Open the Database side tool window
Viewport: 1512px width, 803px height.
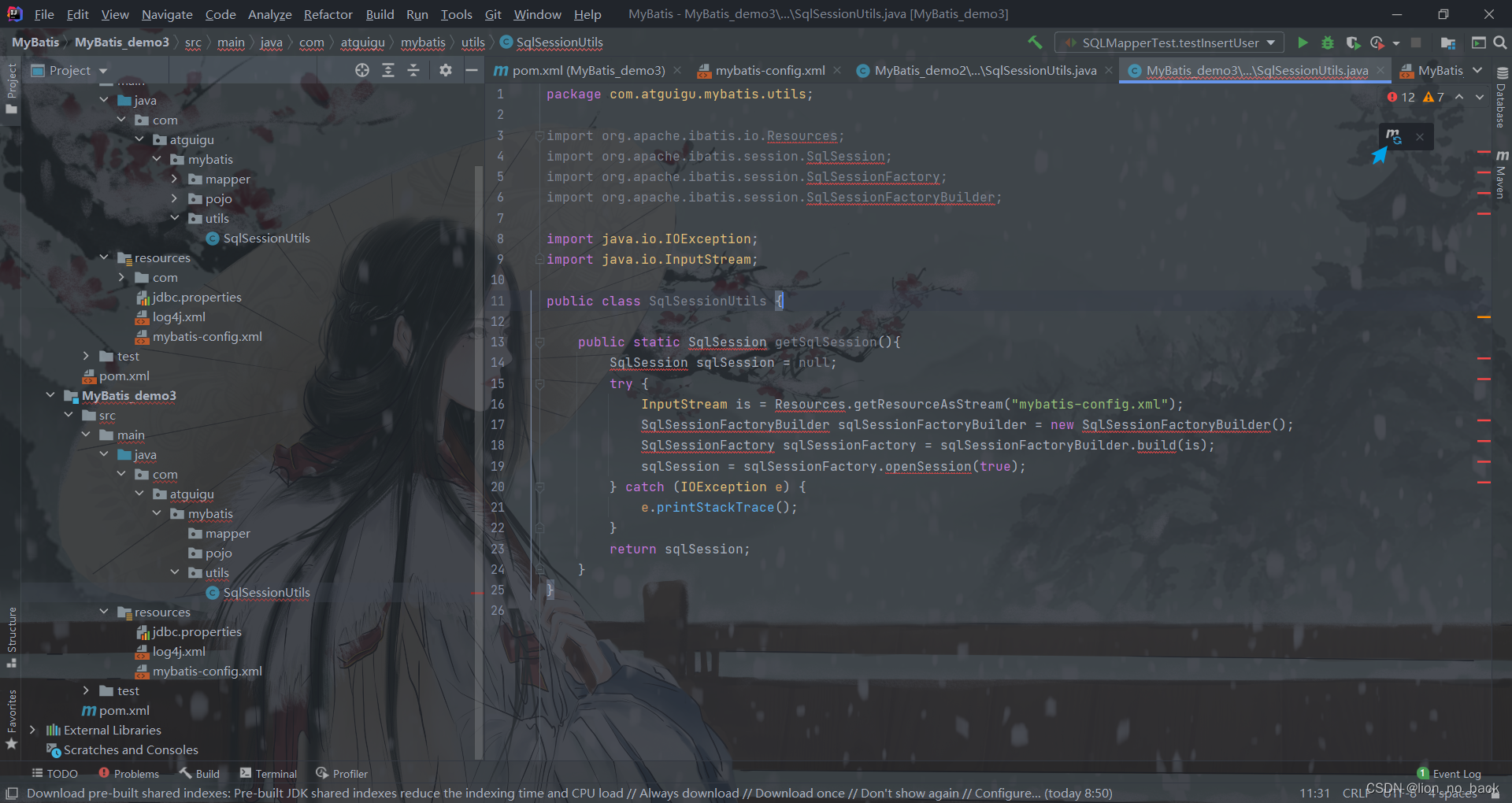pos(1502,98)
